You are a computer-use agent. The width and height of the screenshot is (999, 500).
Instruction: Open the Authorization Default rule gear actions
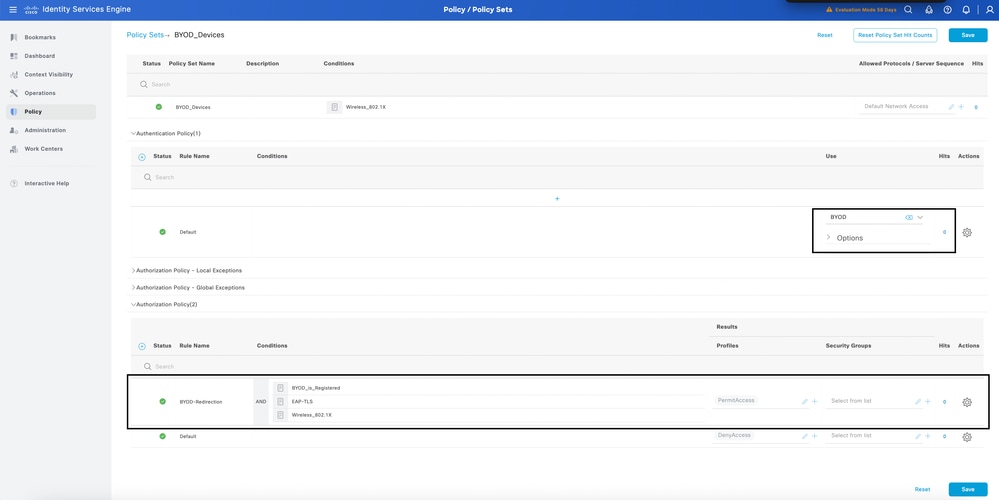pyautogui.click(x=967, y=437)
